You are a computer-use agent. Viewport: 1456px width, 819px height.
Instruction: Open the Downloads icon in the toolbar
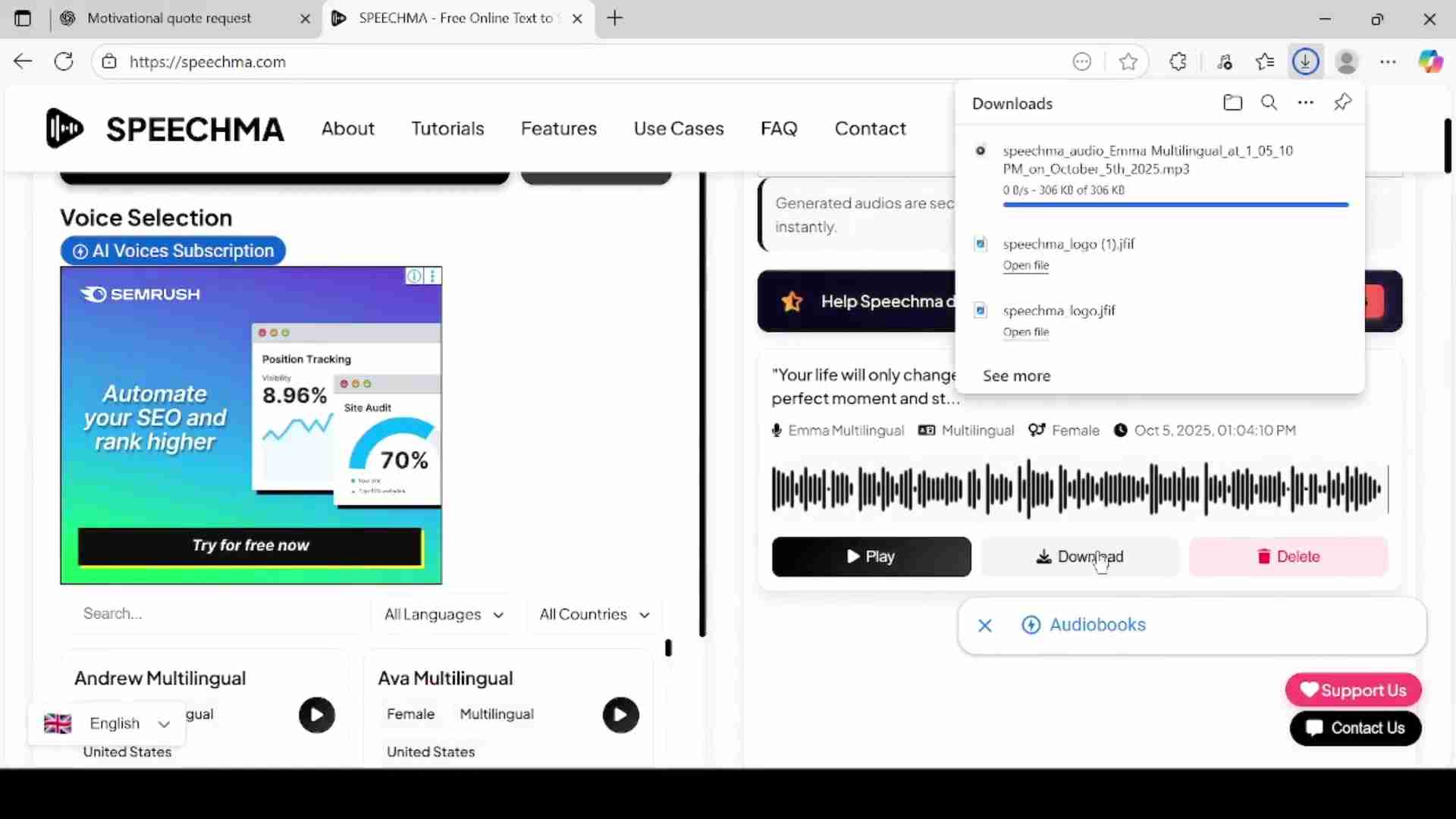click(x=1305, y=61)
